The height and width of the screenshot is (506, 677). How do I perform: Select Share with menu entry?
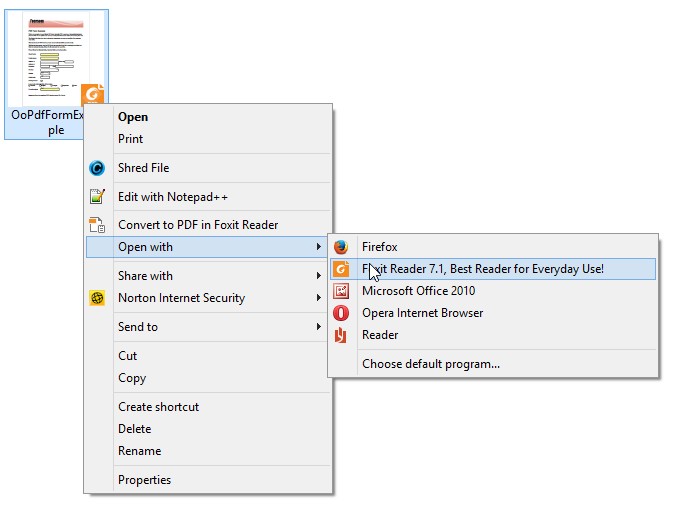click(209, 276)
